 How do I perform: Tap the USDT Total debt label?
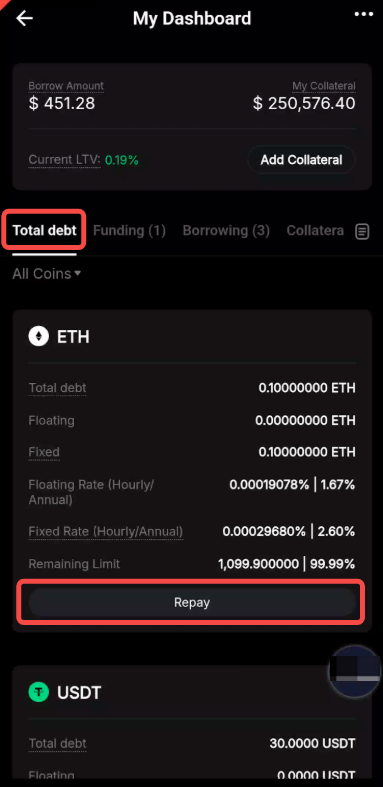57,743
